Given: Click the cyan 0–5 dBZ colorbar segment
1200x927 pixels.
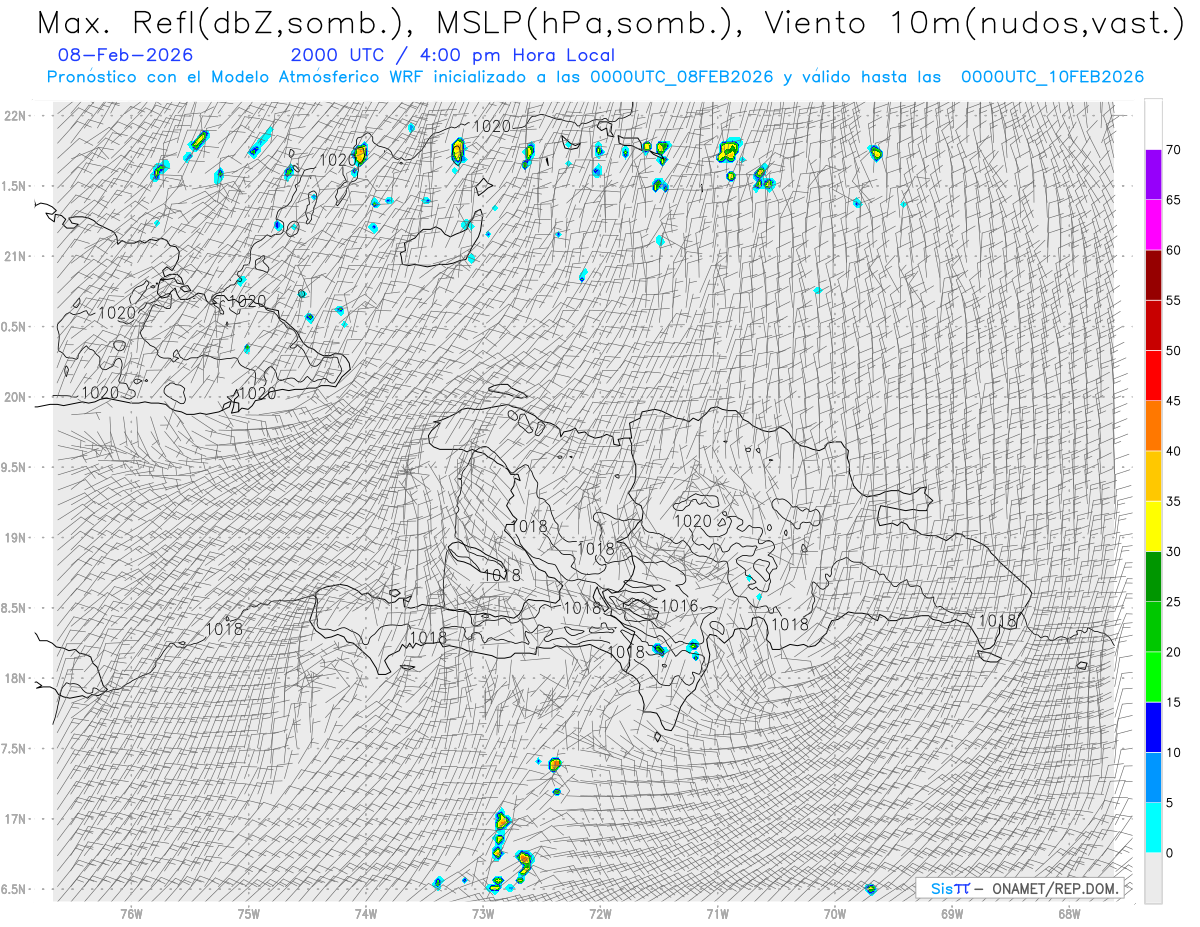Looking at the screenshot, I should (1153, 827).
